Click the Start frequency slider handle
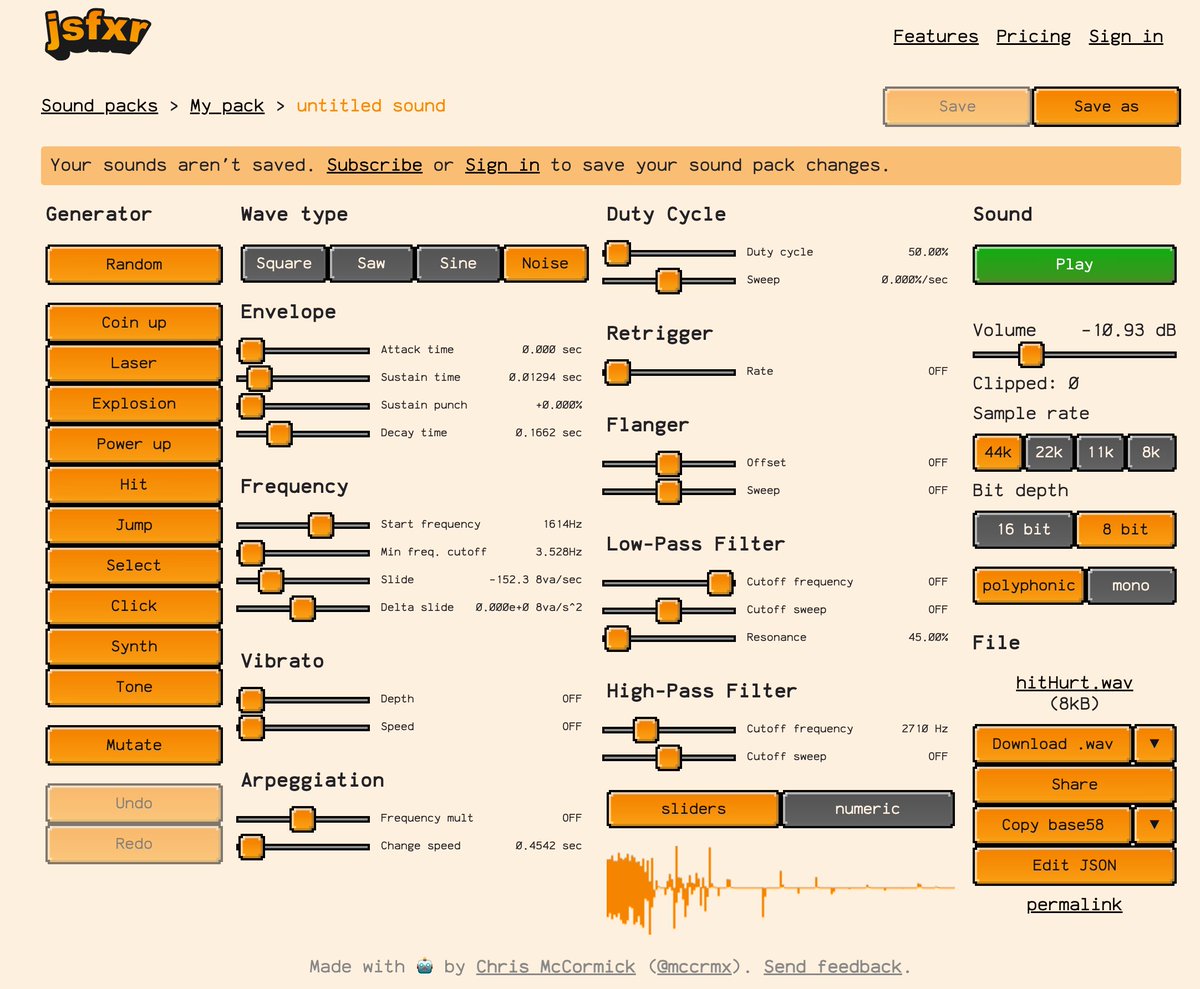 pos(320,525)
